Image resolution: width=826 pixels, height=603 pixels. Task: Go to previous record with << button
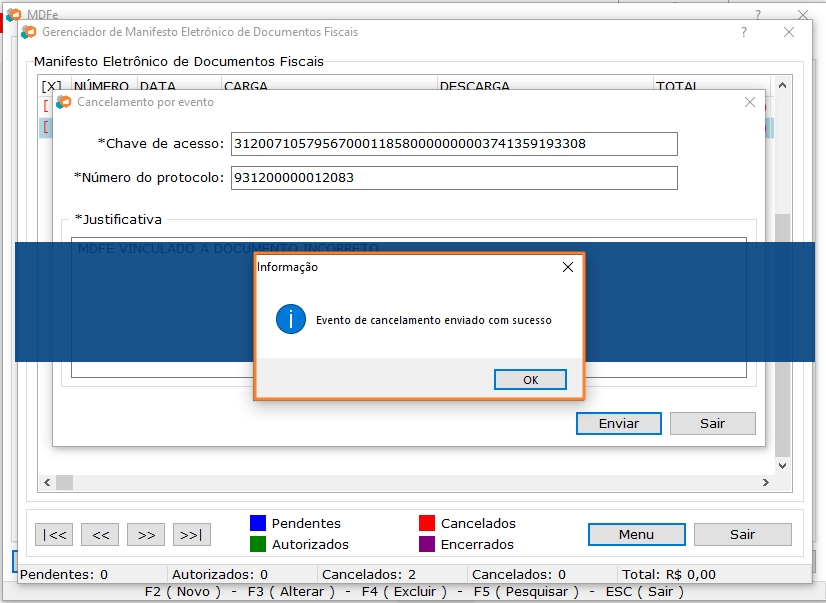[101, 535]
